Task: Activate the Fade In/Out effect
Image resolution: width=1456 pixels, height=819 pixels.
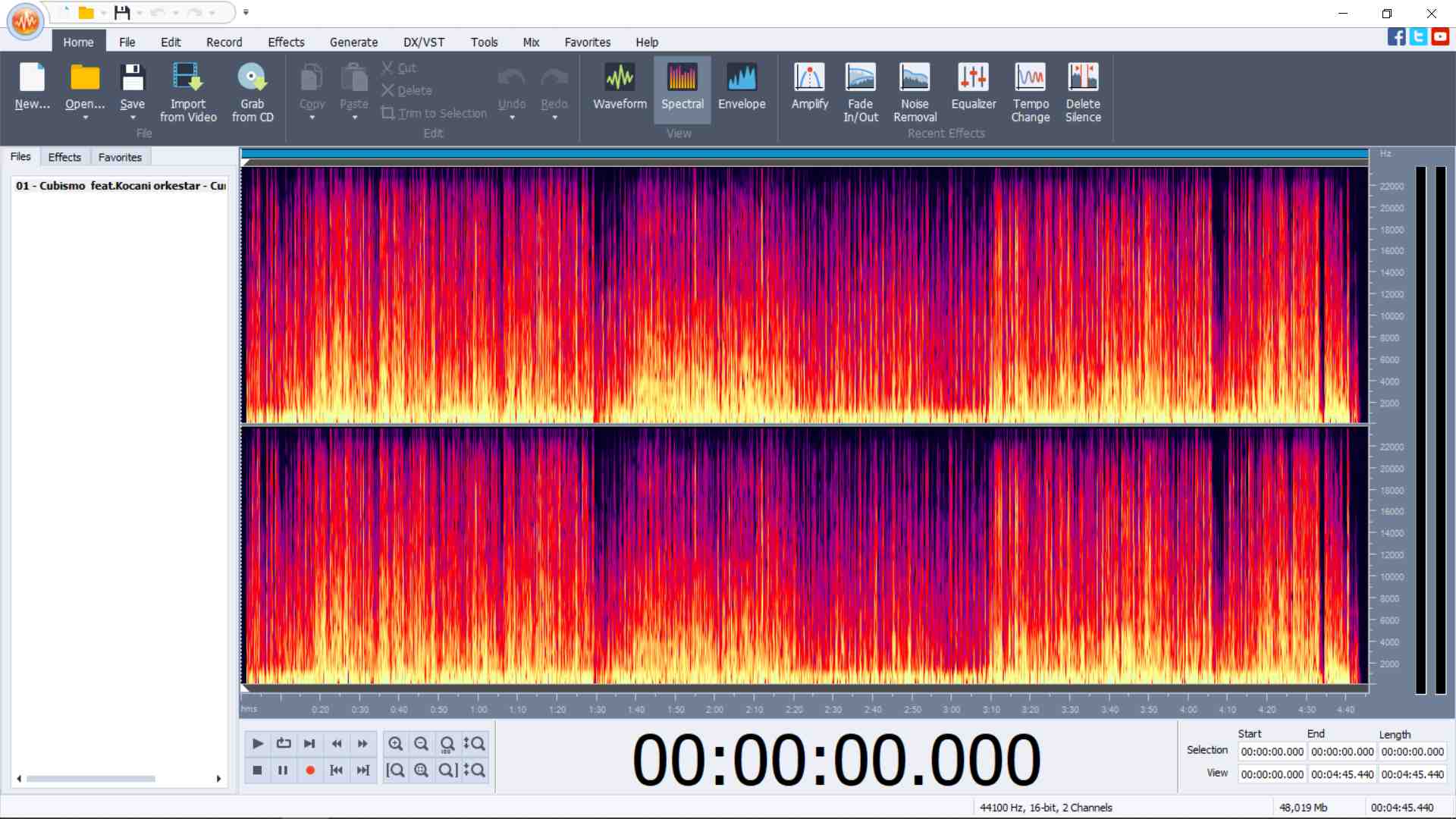Action: (860, 91)
